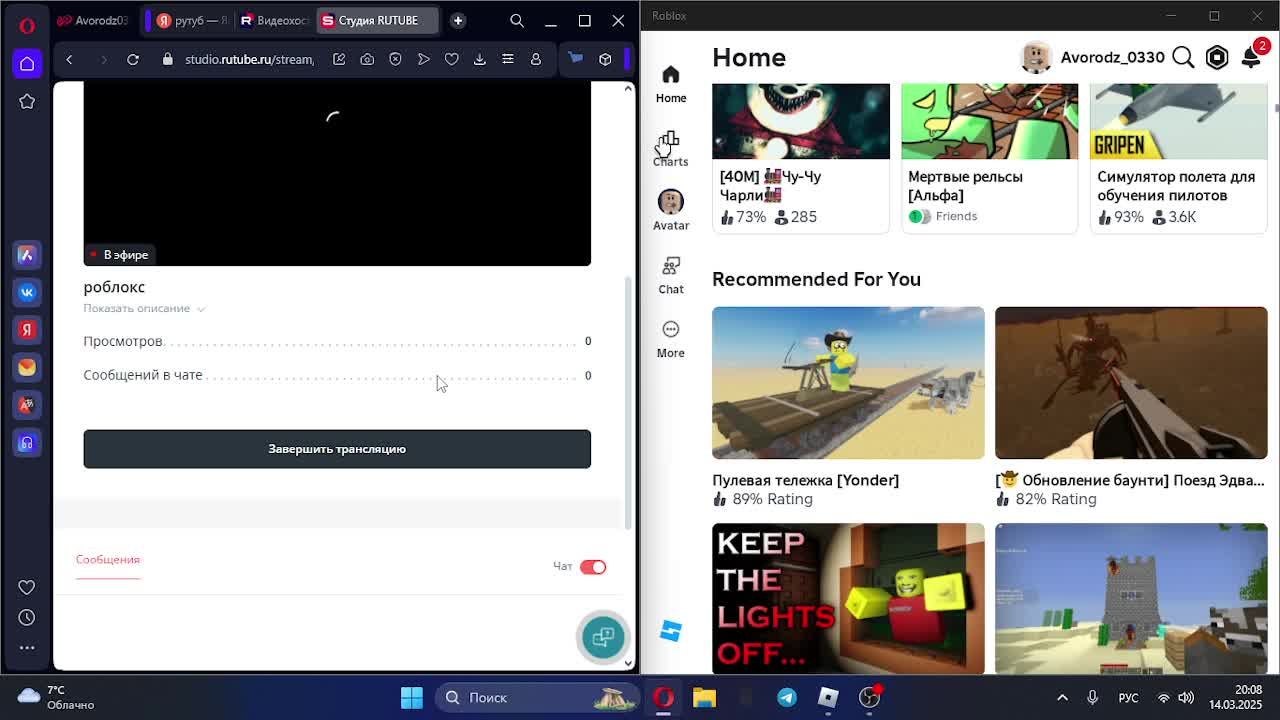The image size is (1280, 720).
Task: Open the music player icon in the Opera sidebar
Action: pyautogui.click(x=27, y=442)
